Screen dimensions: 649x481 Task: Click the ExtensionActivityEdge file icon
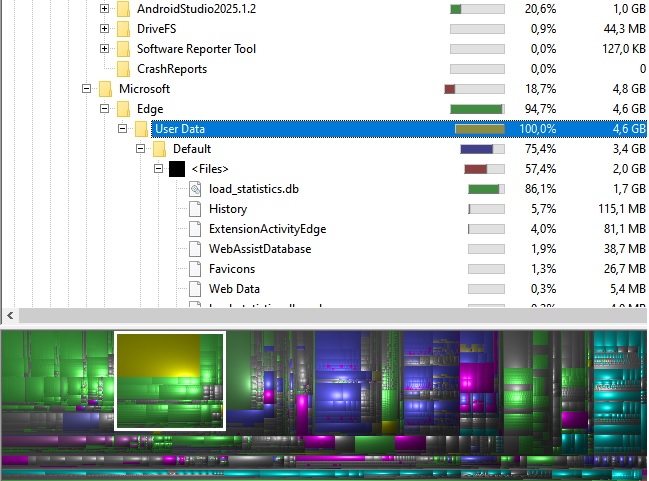(195, 229)
